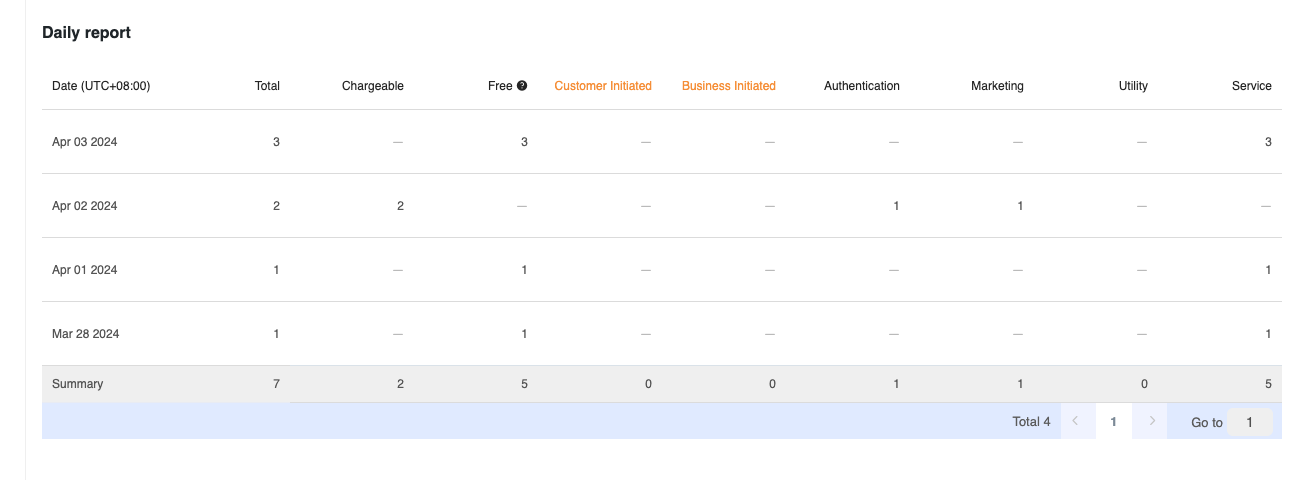The image size is (1308, 480).
Task: Click the Daily report heading
Action: click(86, 33)
